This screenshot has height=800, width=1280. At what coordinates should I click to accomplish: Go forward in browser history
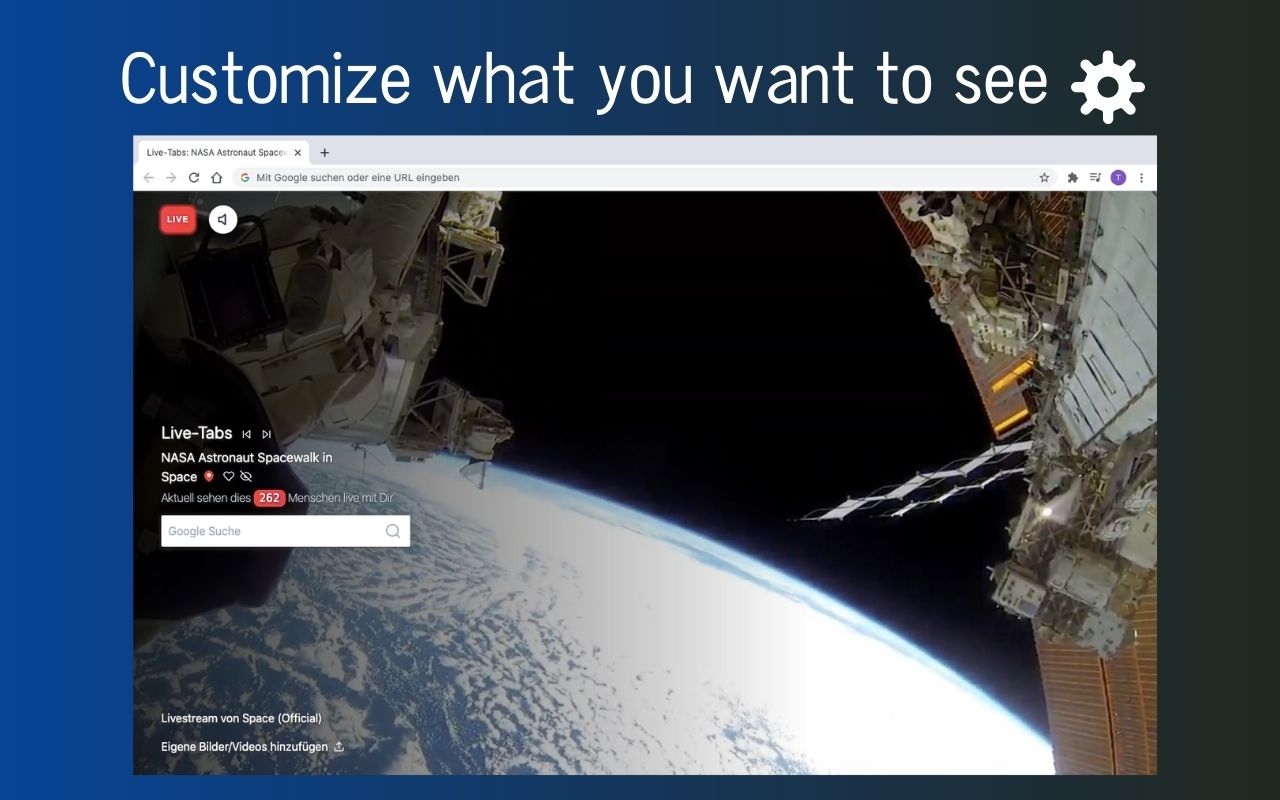tap(171, 178)
